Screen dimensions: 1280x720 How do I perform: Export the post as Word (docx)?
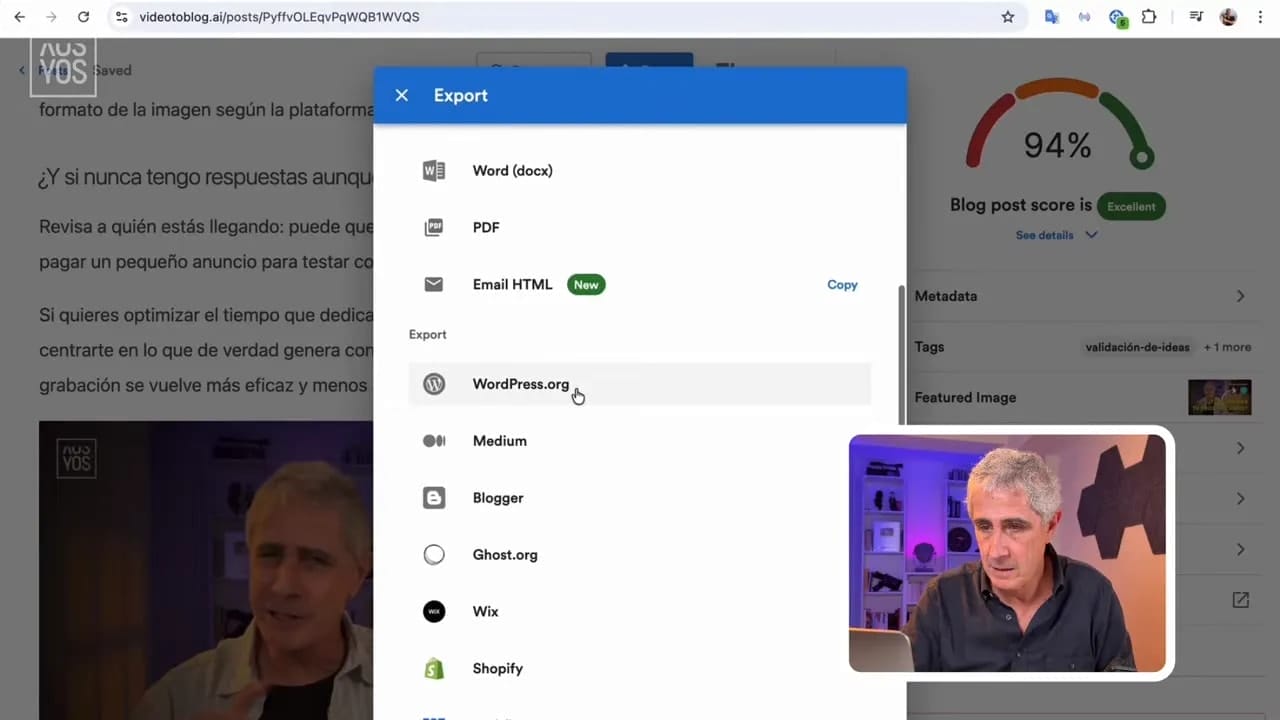point(640,171)
